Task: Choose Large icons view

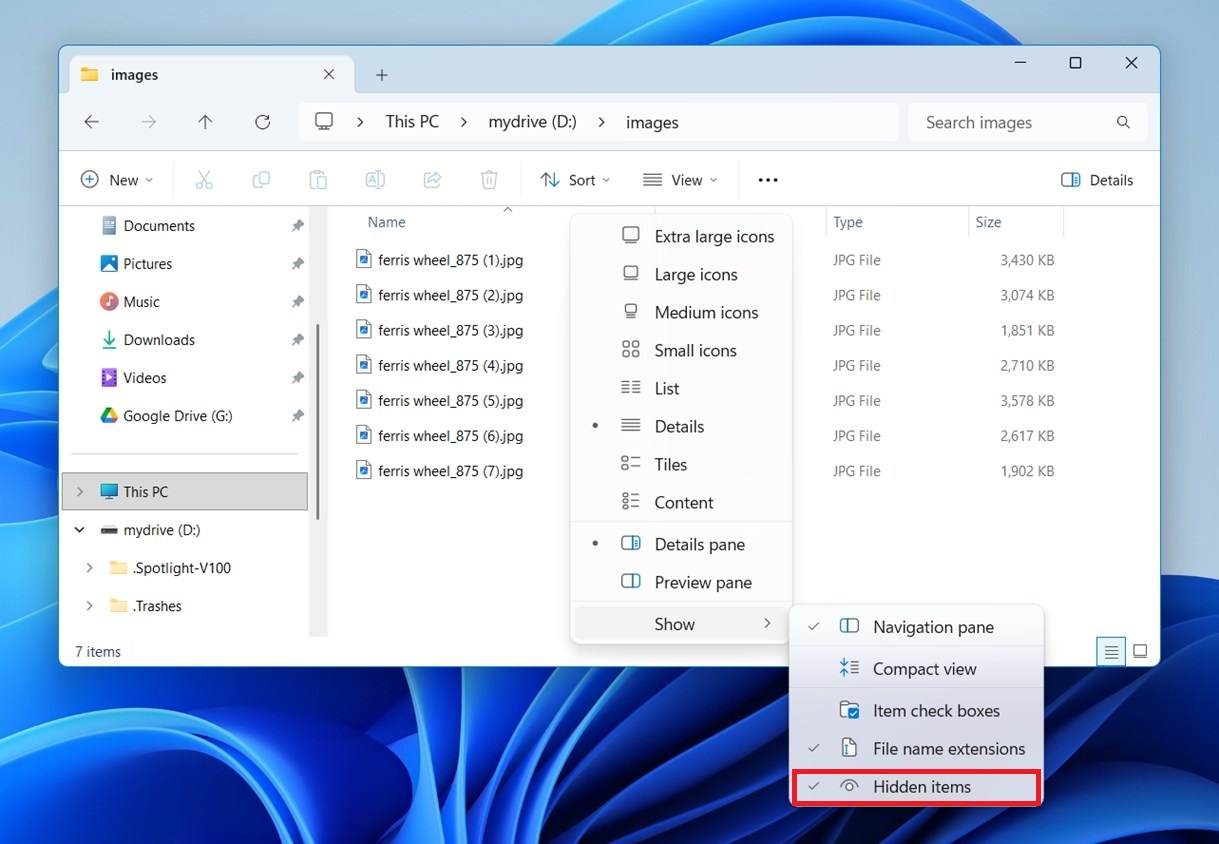Action: 681,274
